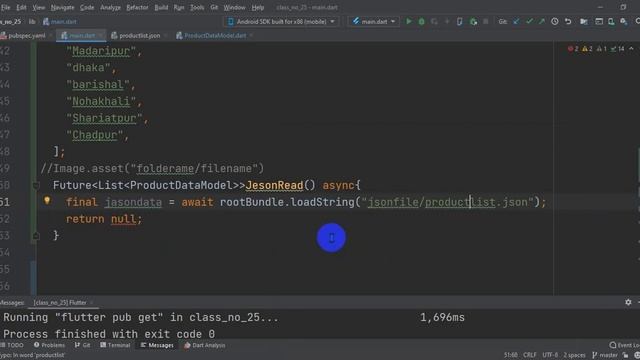This screenshot has height=360, width=640.
Task: Open the target device dropdown Android SDK
Action: [282, 21]
